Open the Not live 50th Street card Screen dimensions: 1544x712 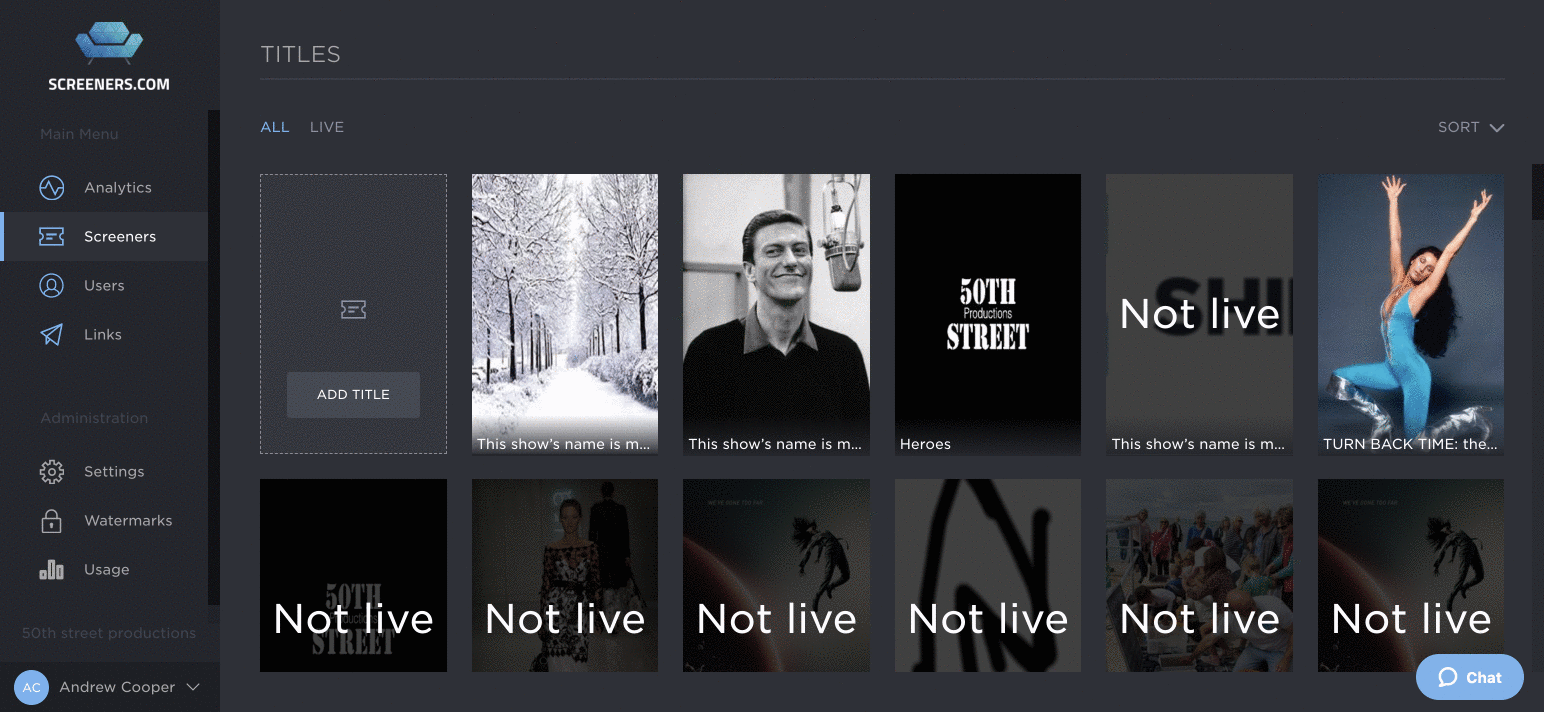click(x=353, y=575)
